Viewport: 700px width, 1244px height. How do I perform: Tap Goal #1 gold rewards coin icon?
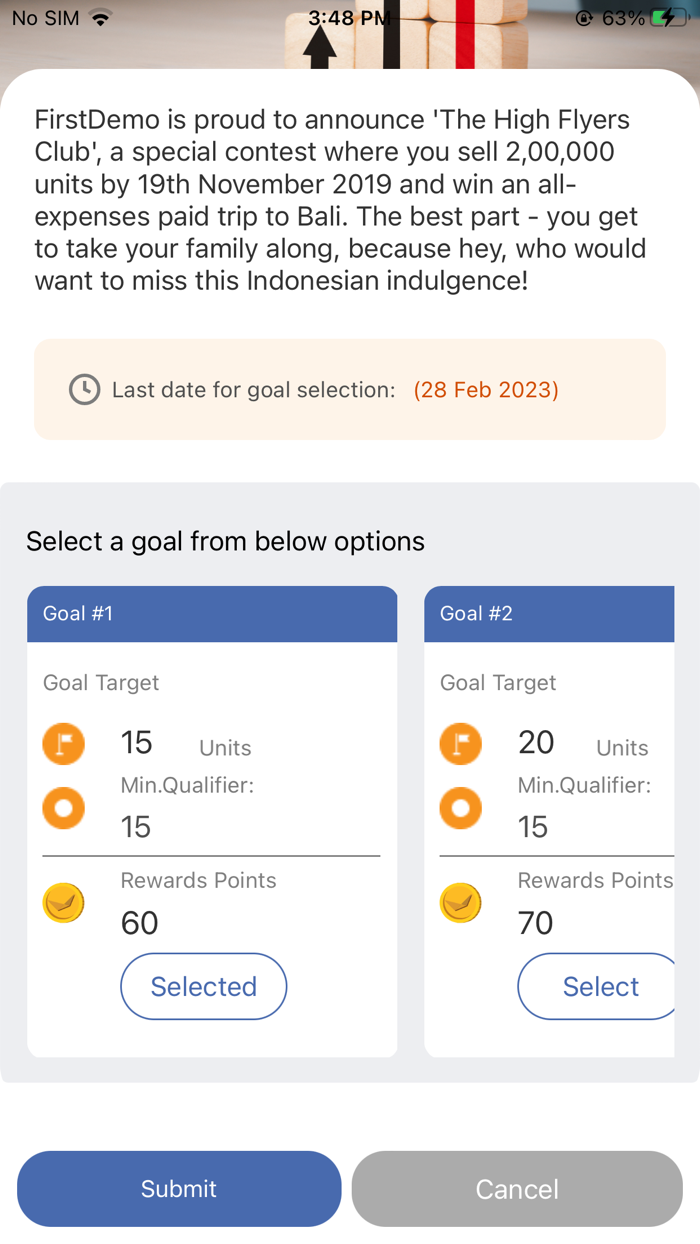[x=64, y=903]
